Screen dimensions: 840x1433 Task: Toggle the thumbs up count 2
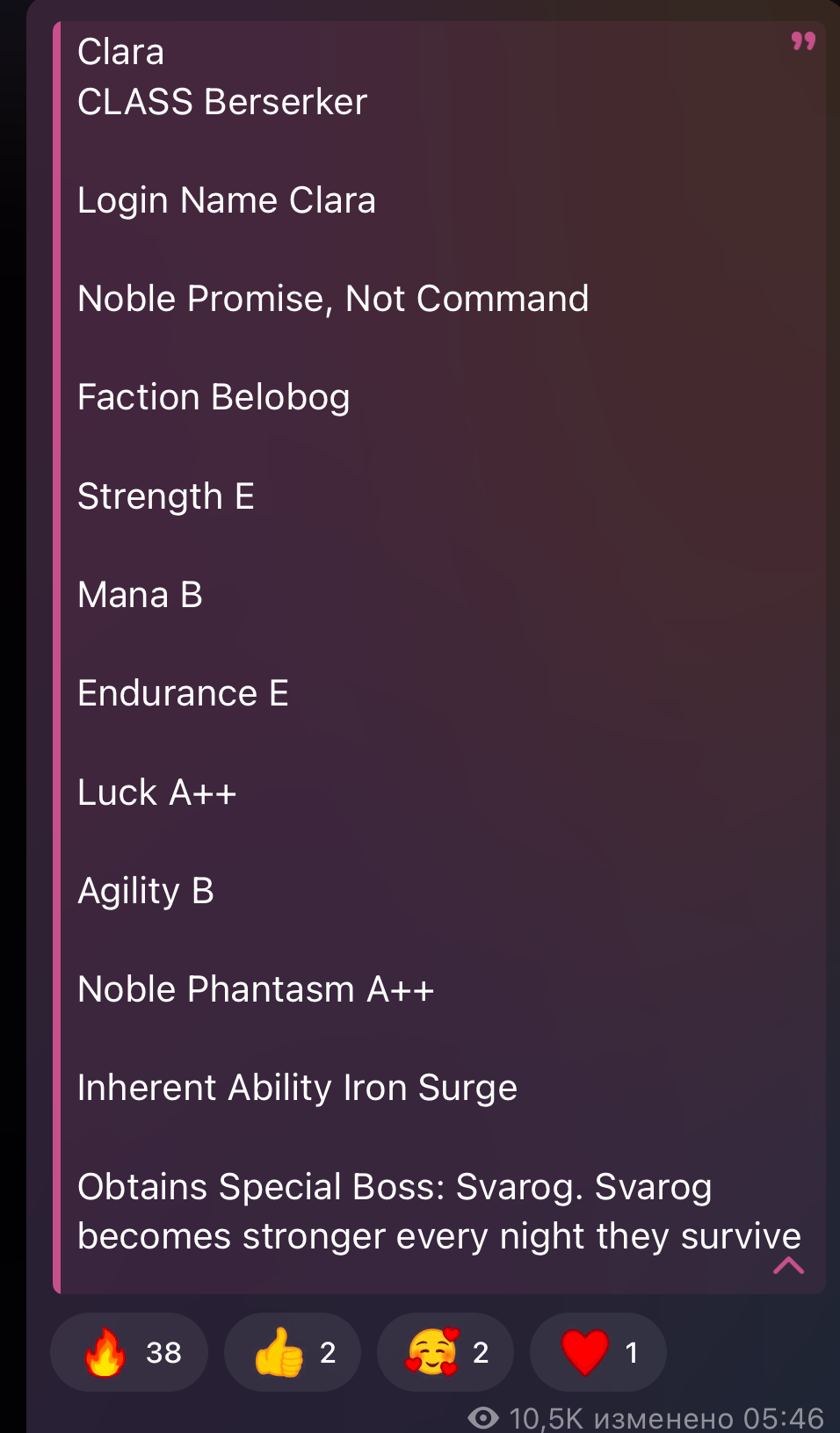point(328,1352)
